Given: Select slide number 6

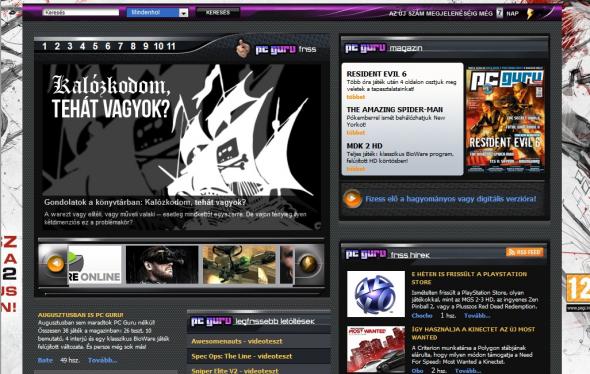Looking at the screenshot, I should (x=108, y=46).
